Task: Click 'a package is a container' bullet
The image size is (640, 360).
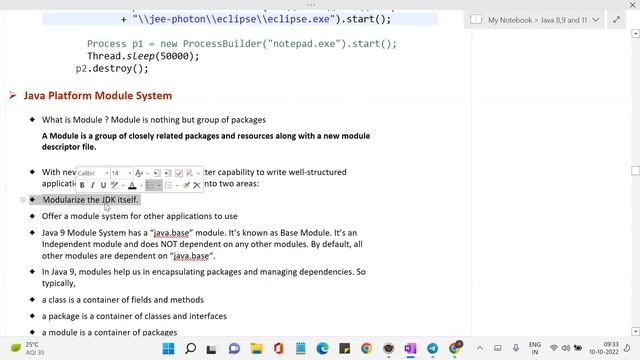Action: click(x=134, y=316)
